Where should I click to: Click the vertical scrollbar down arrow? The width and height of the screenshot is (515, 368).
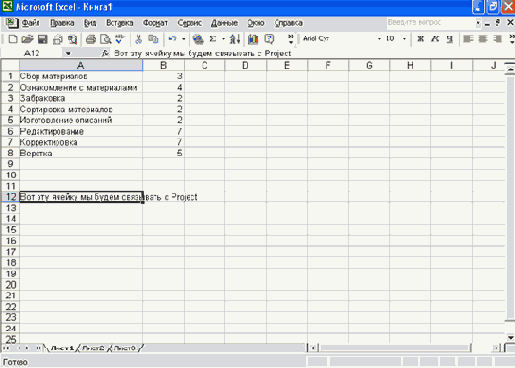(x=510, y=337)
